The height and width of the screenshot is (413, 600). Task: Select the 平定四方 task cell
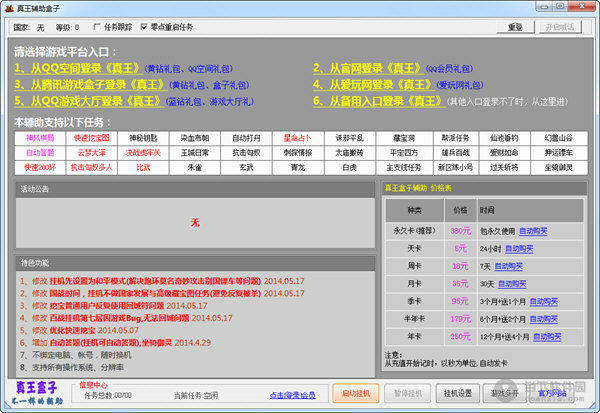click(404, 153)
